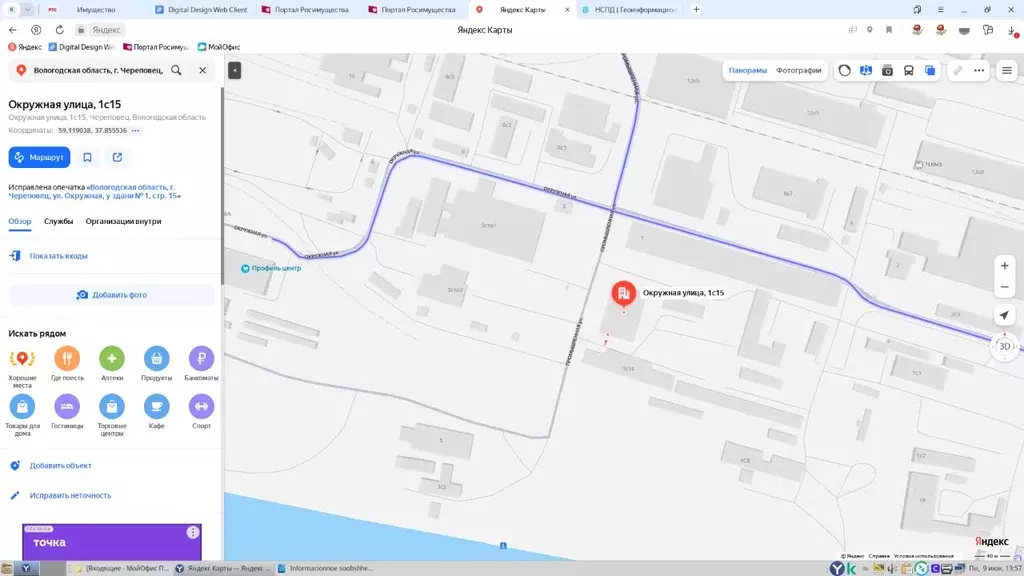Click Показать входы link

58,256
